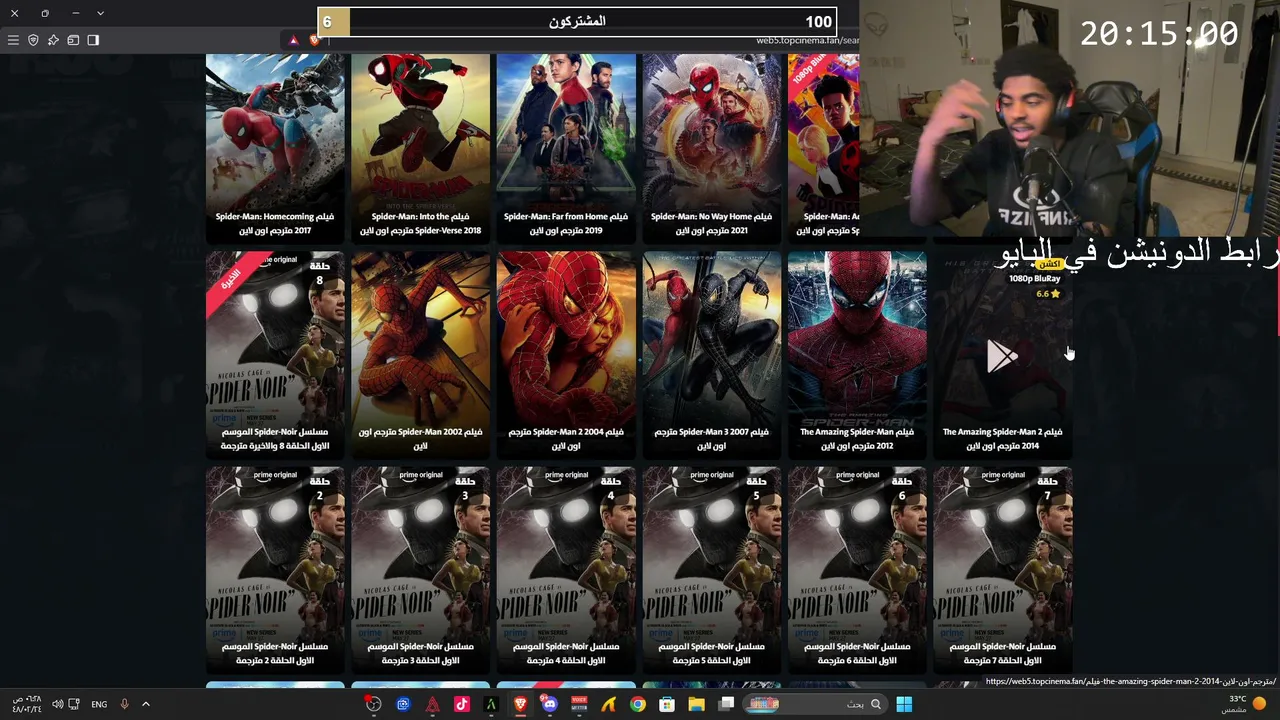The height and width of the screenshot is (720, 1280).
Task: Open Brave Shields lion icon in address bar
Action: pos(314,40)
